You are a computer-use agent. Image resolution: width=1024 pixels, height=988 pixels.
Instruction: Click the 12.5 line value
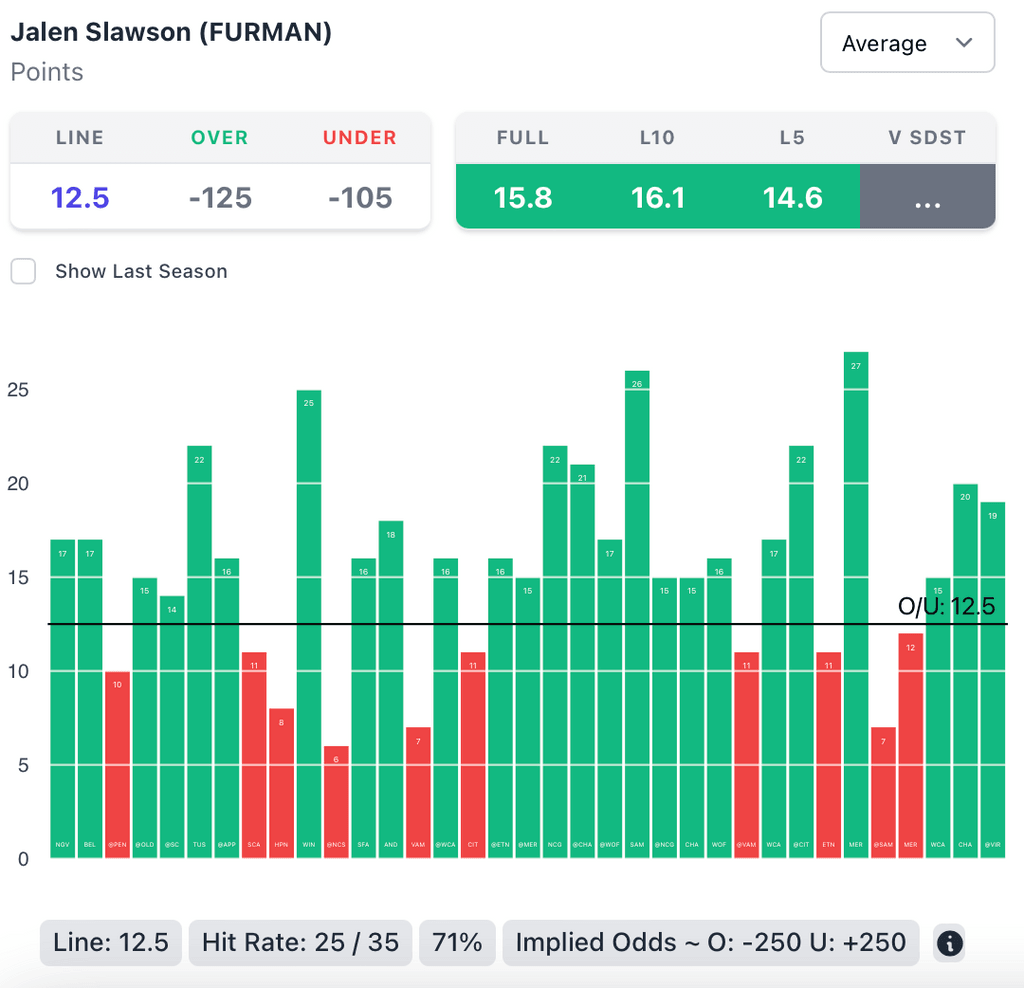[80, 198]
